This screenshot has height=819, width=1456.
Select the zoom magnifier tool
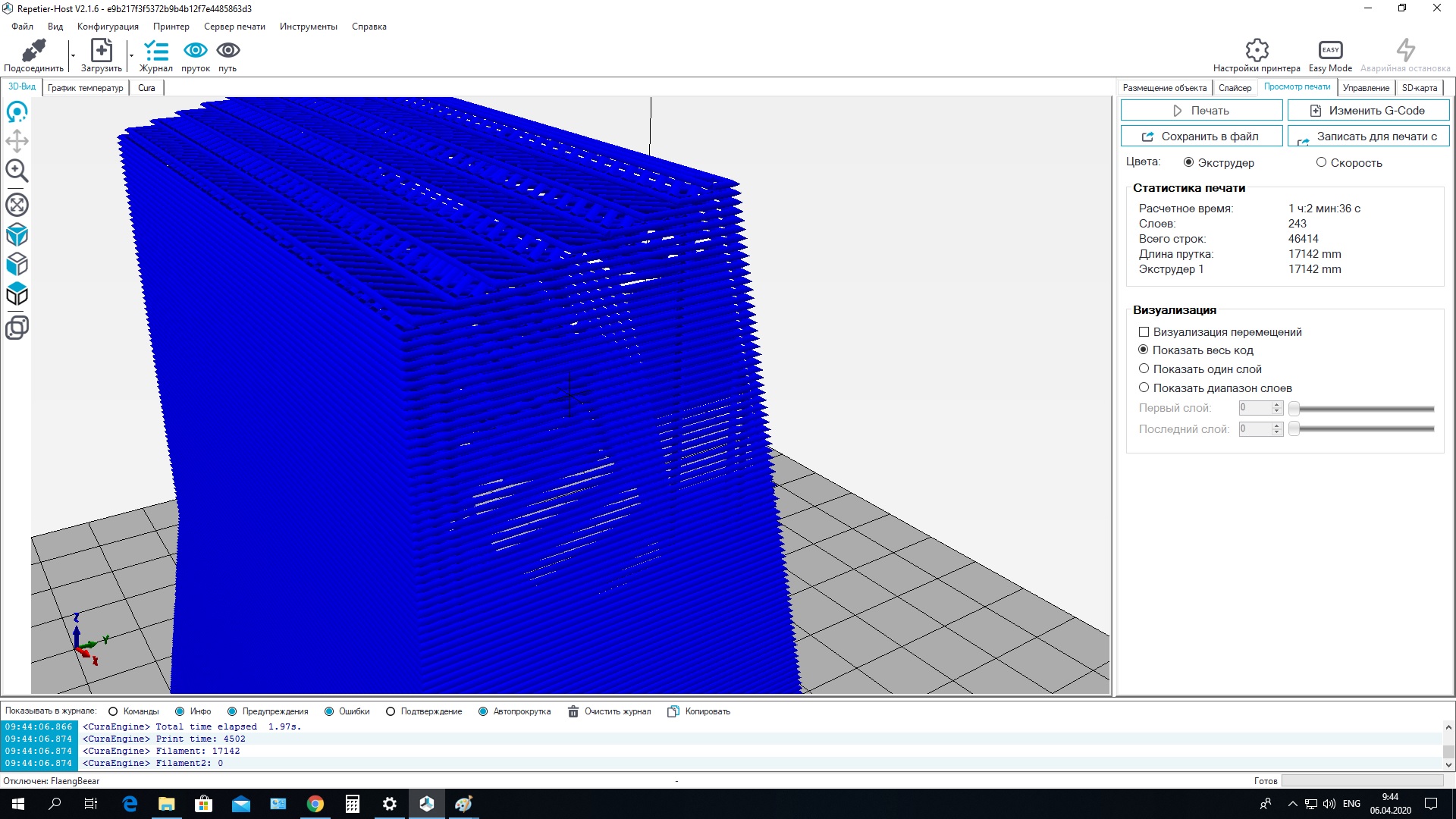[x=17, y=171]
